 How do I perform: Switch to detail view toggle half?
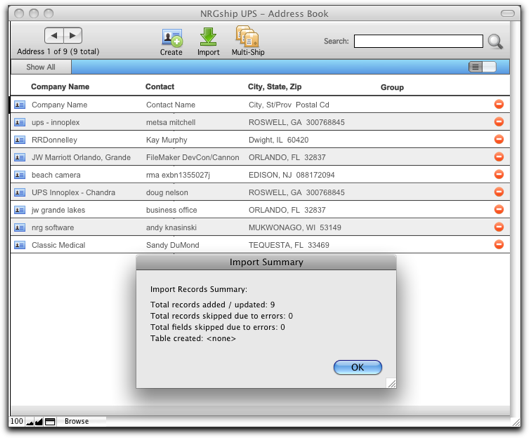pos(490,67)
